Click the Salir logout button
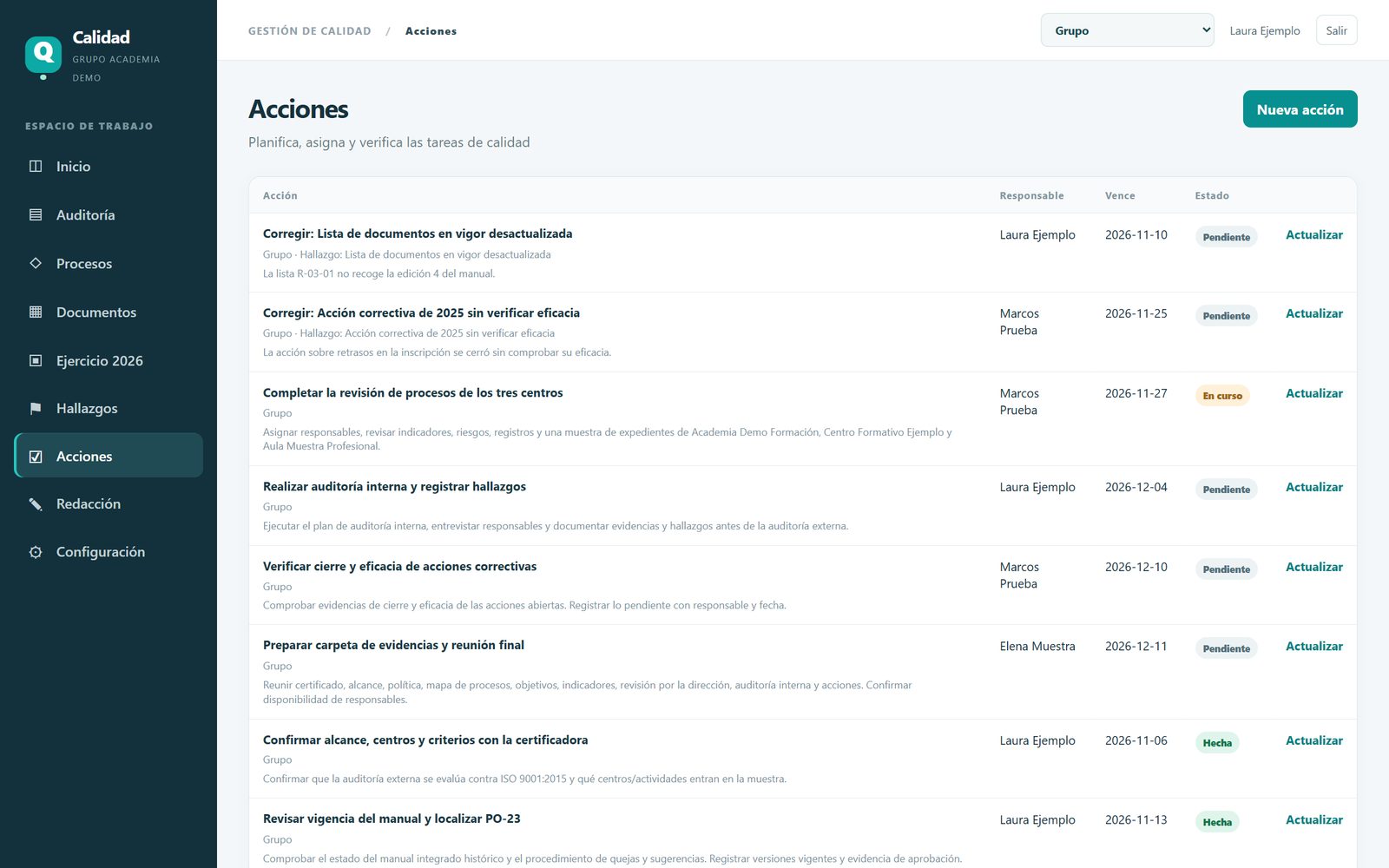 1336,30
